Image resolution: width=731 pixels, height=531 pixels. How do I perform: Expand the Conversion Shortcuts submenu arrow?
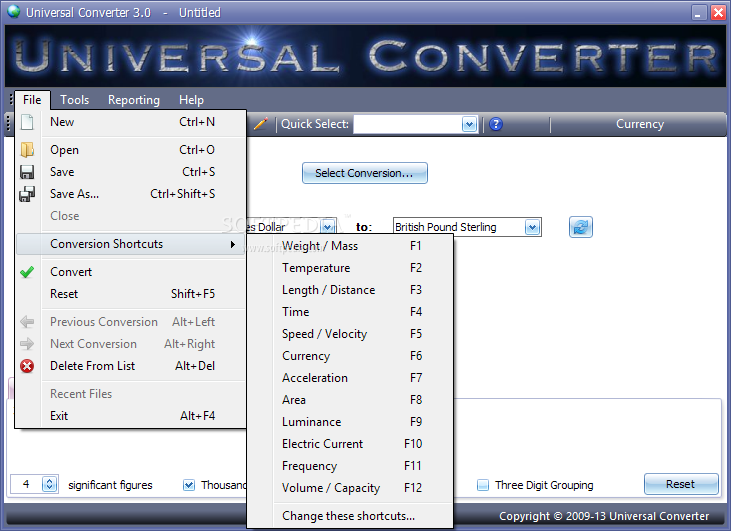click(233, 244)
